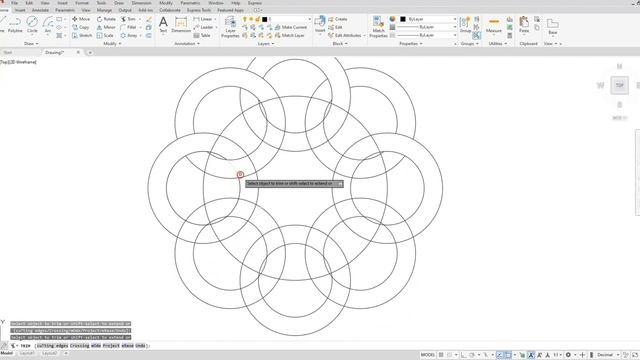Screen dimensions: 640x360
Task: Open the layer name dropdown list
Action: click(309, 19)
